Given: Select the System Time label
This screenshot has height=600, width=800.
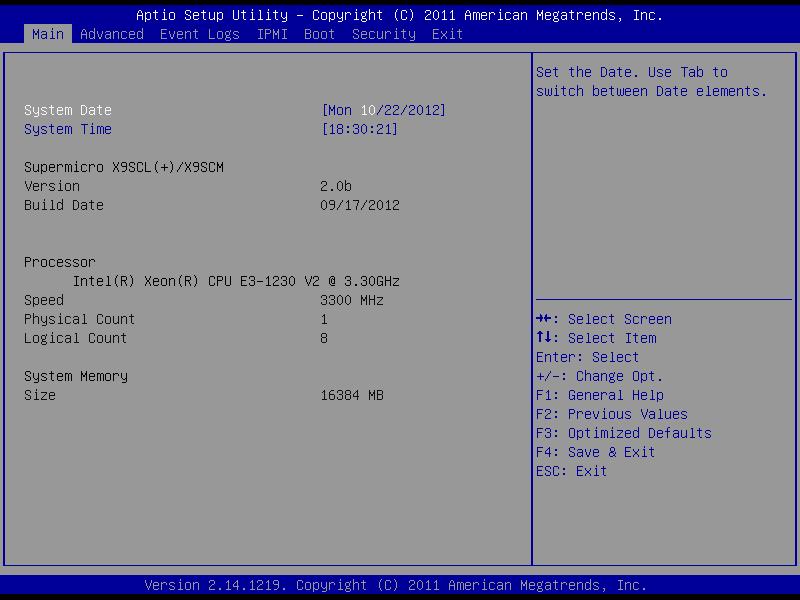Looking at the screenshot, I should [x=68, y=129].
